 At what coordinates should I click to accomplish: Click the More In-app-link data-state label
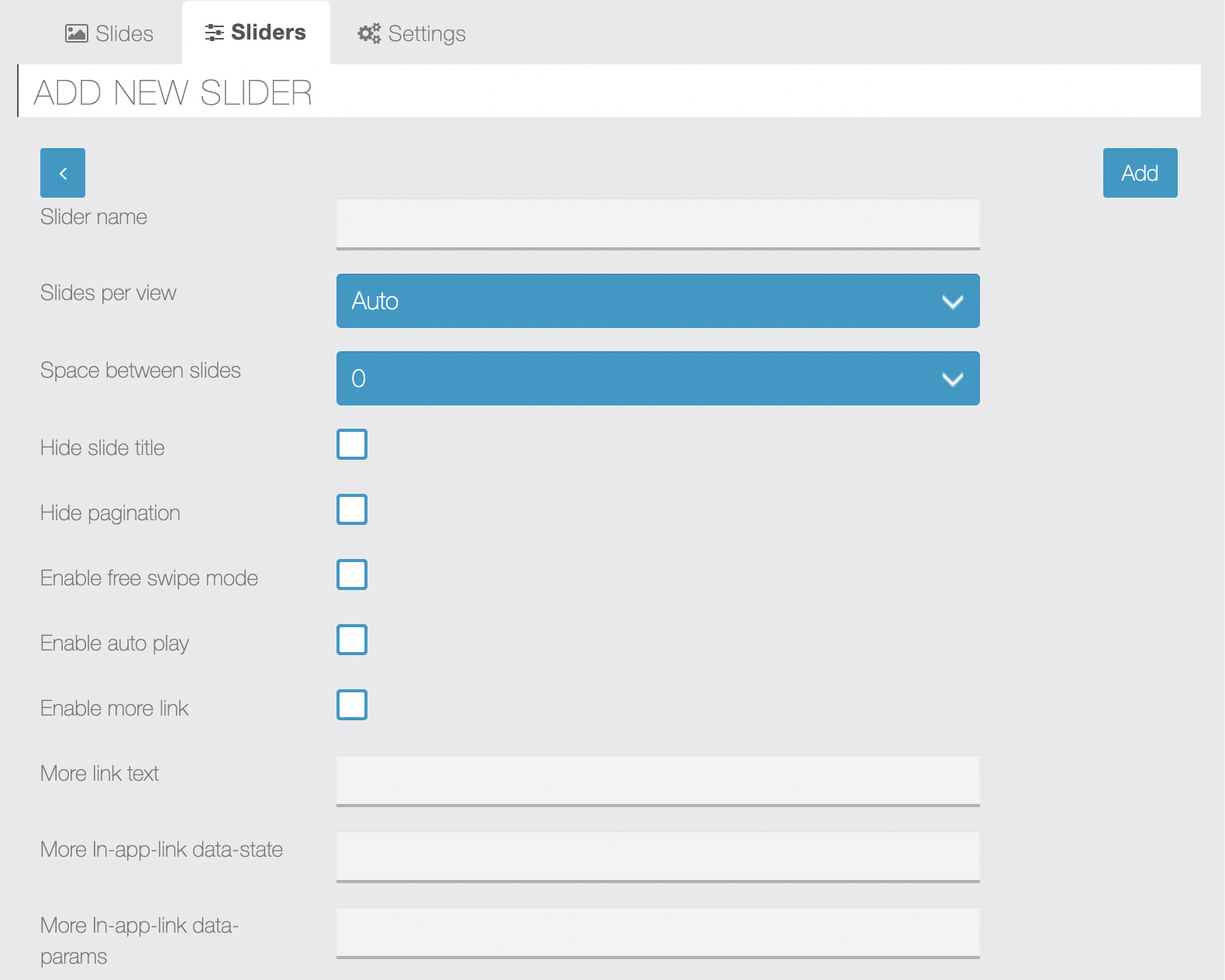(161, 850)
